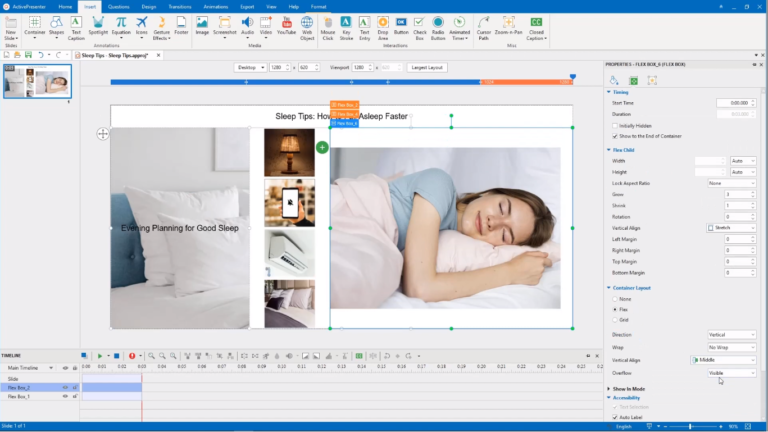Image resolution: width=768 pixels, height=432 pixels.
Task: Click the New Slide icon
Action: (11, 27)
